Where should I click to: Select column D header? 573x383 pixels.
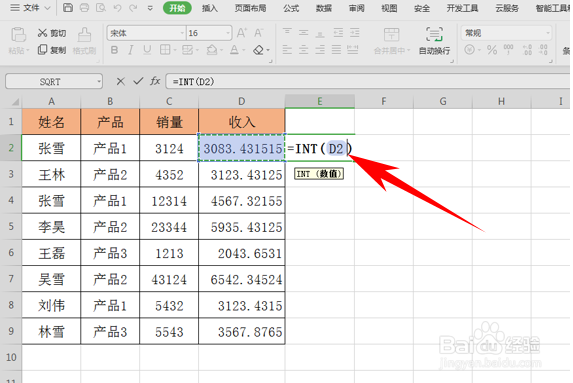[x=242, y=101]
